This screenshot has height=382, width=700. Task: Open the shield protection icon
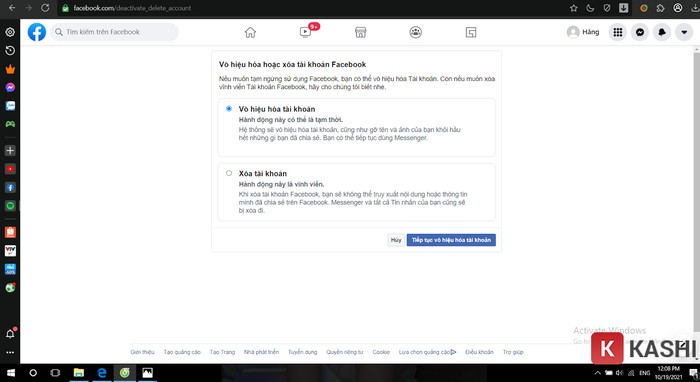(x=607, y=8)
